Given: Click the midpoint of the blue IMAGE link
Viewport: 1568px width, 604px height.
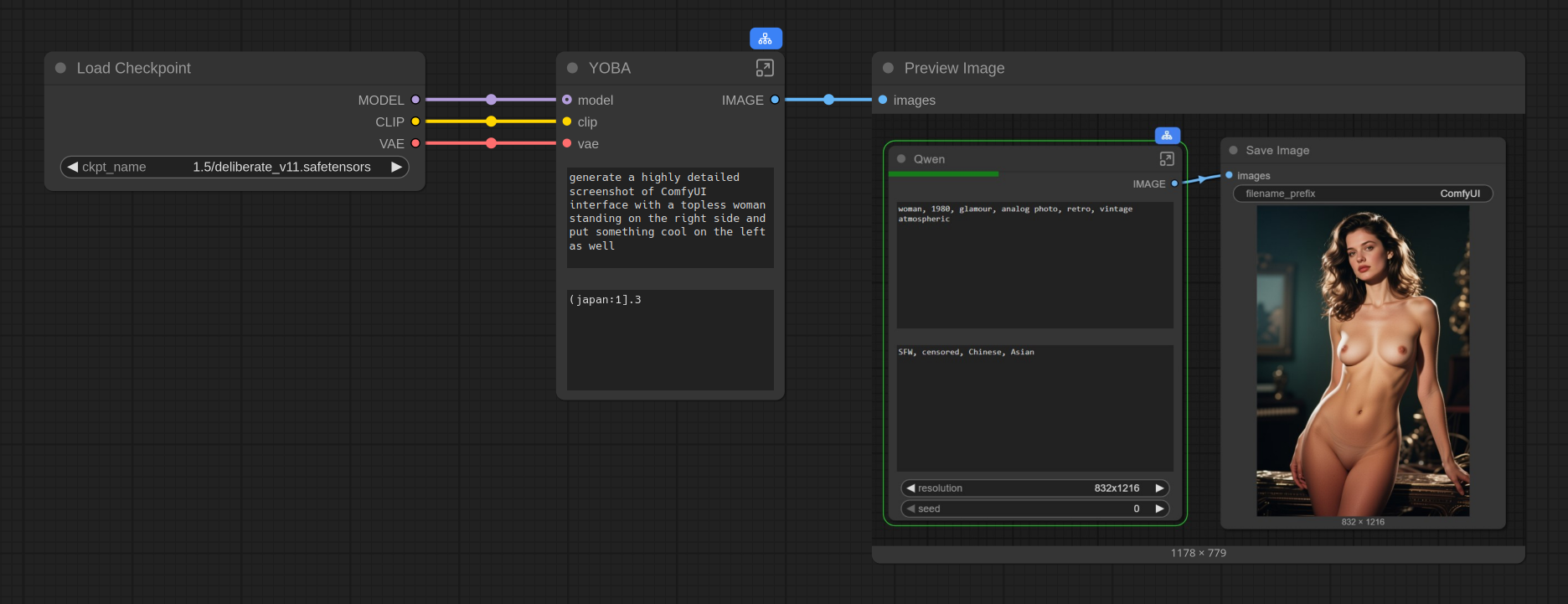Looking at the screenshot, I should point(828,100).
